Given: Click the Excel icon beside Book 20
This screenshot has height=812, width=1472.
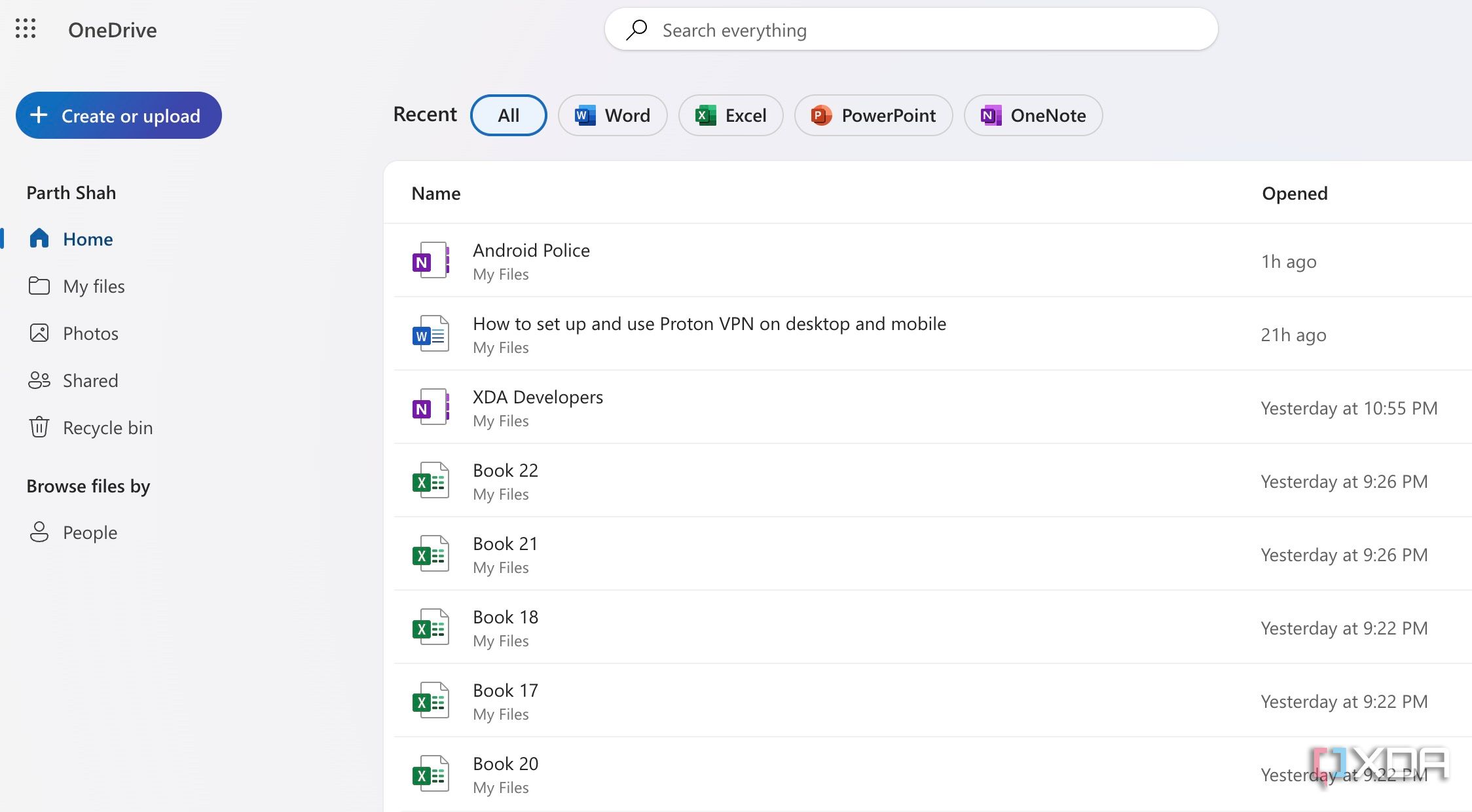Looking at the screenshot, I should [430, 774].
